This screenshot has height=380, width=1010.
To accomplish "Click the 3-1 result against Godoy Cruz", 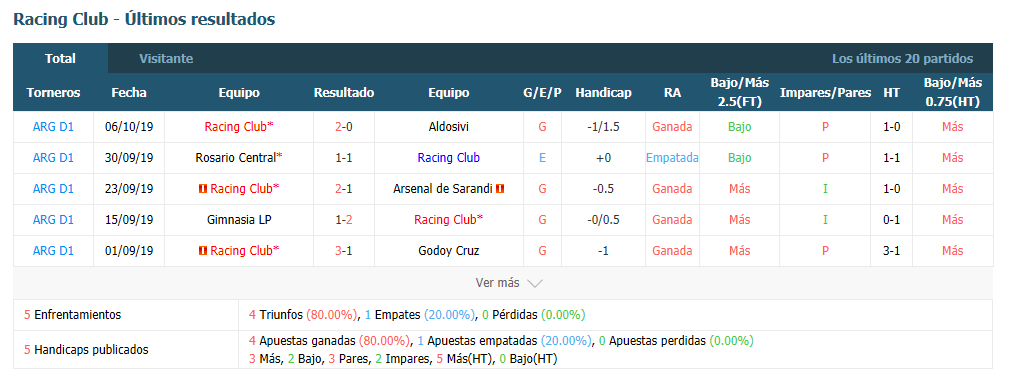I will point(344,251).
